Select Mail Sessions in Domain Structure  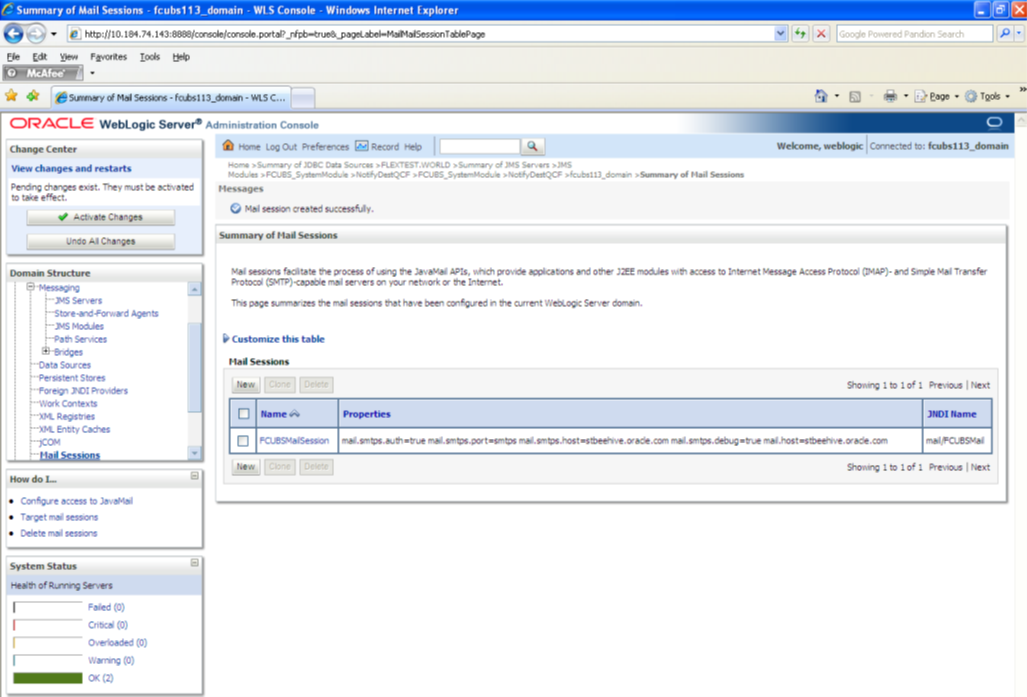pos(69,455)
